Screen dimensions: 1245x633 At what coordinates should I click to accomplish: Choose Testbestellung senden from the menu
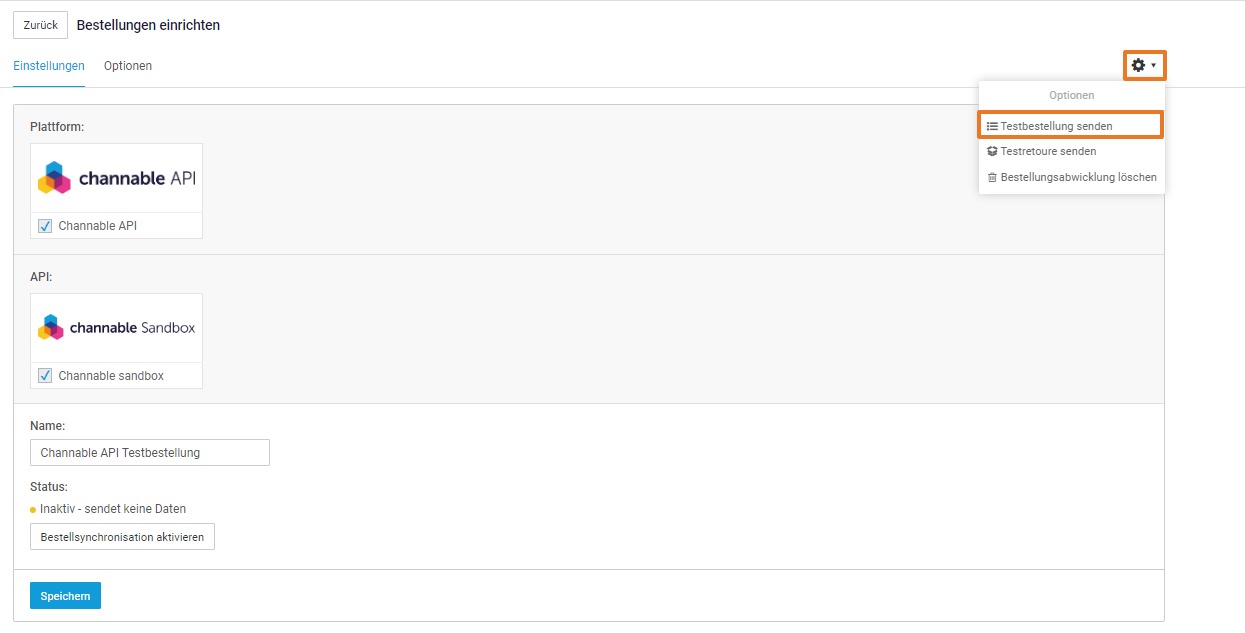(x=1056, y=126)
